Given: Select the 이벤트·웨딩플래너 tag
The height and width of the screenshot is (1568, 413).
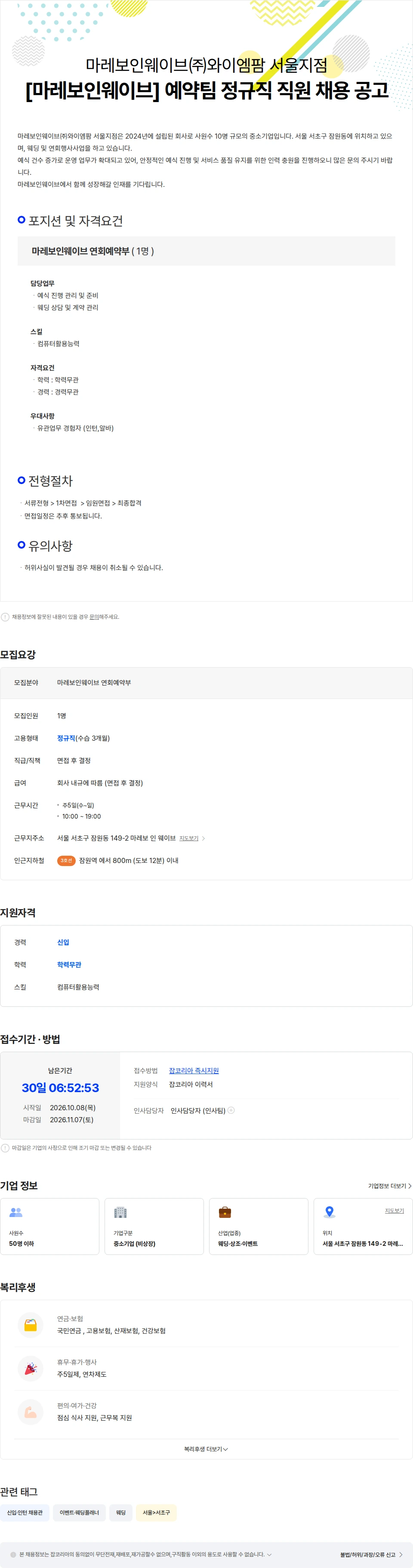Looking at the screenshot, I should (79, 1512).
